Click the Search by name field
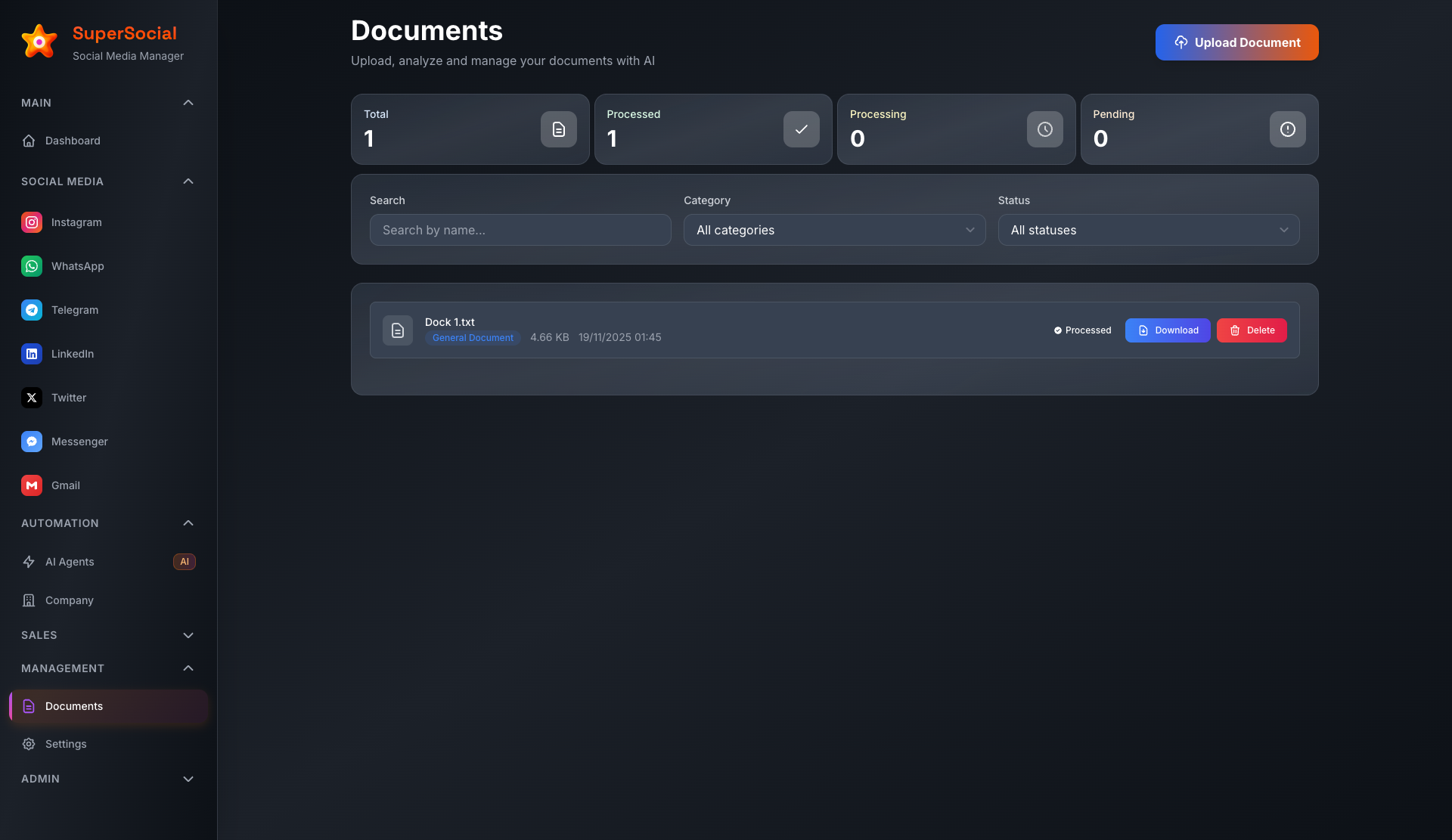The width and height of the screenshot is (1452, 840). [x=520, y=230]
